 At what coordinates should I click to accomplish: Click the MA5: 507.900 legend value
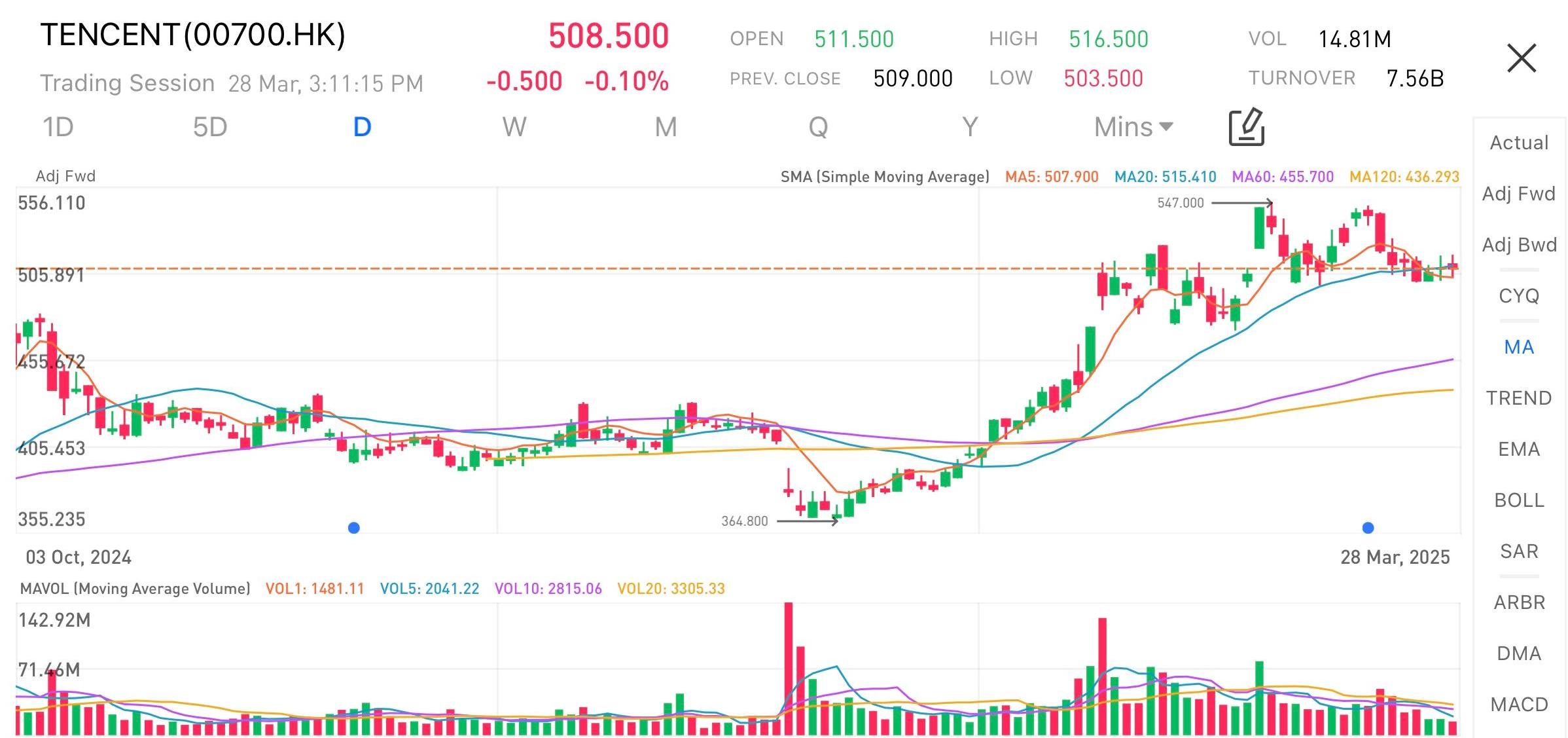1052,177
